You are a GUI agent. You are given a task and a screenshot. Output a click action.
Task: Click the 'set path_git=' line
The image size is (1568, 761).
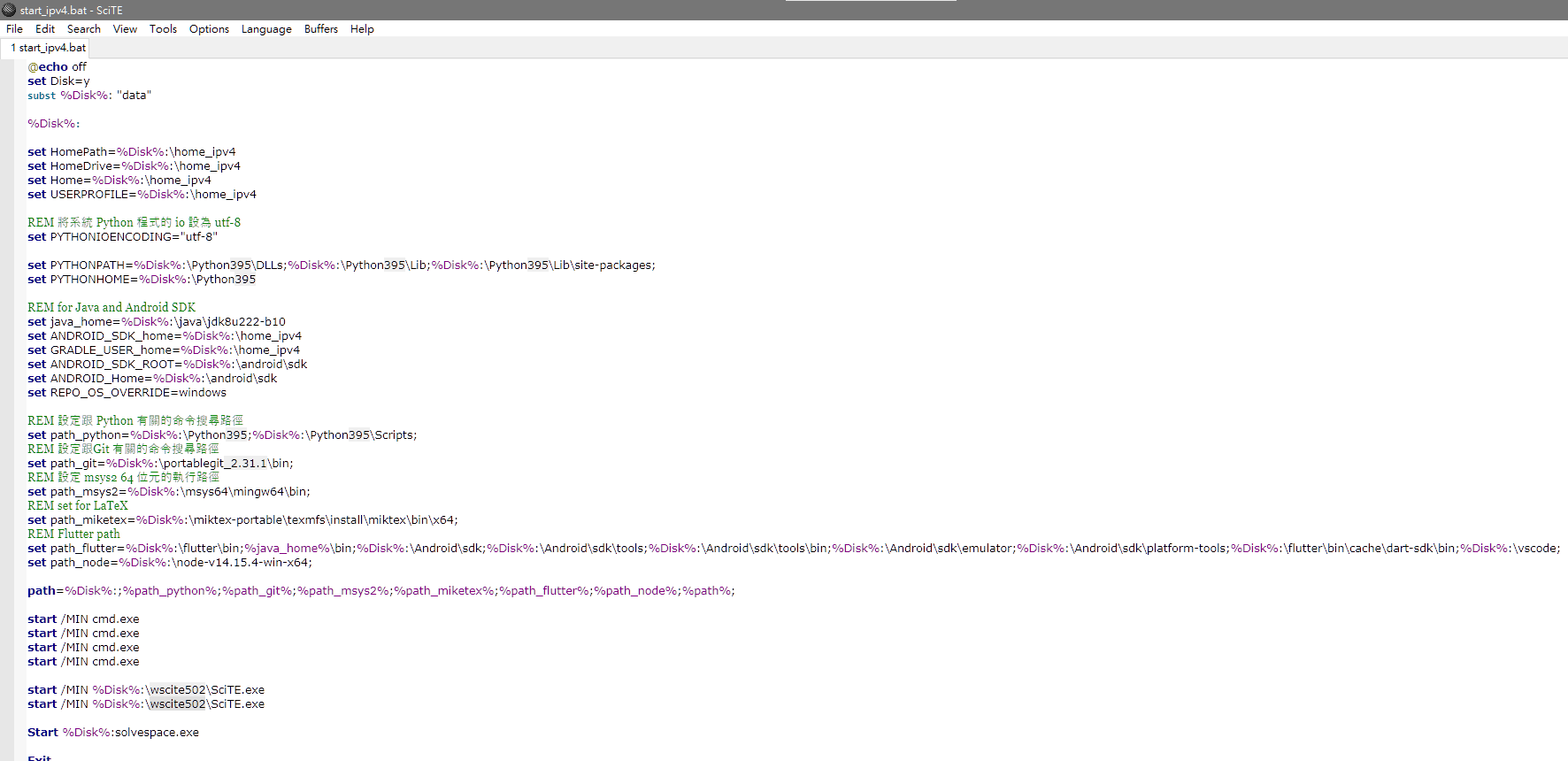(x=160, y=464)
